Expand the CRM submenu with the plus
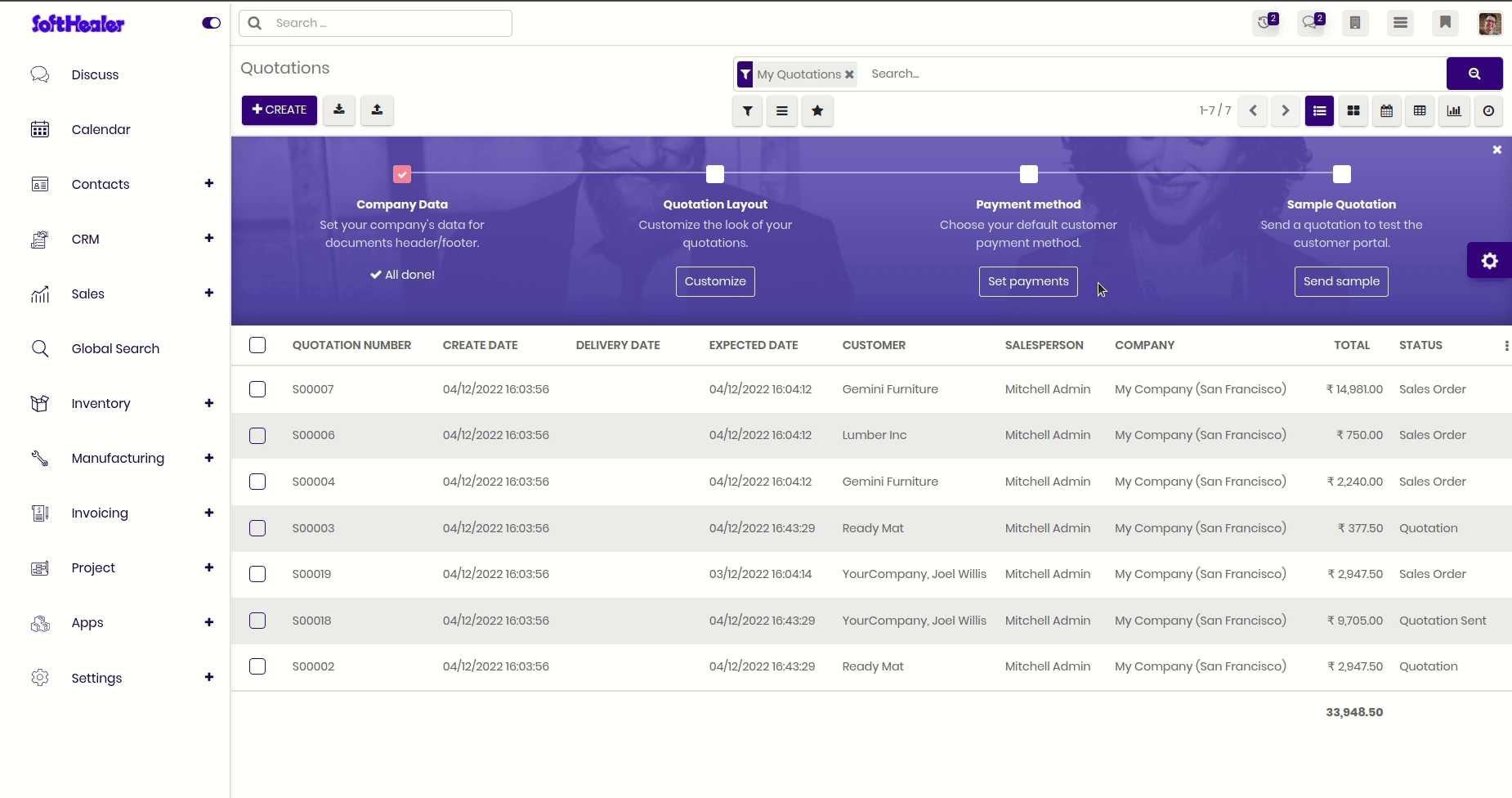 [x=209, y=238]
